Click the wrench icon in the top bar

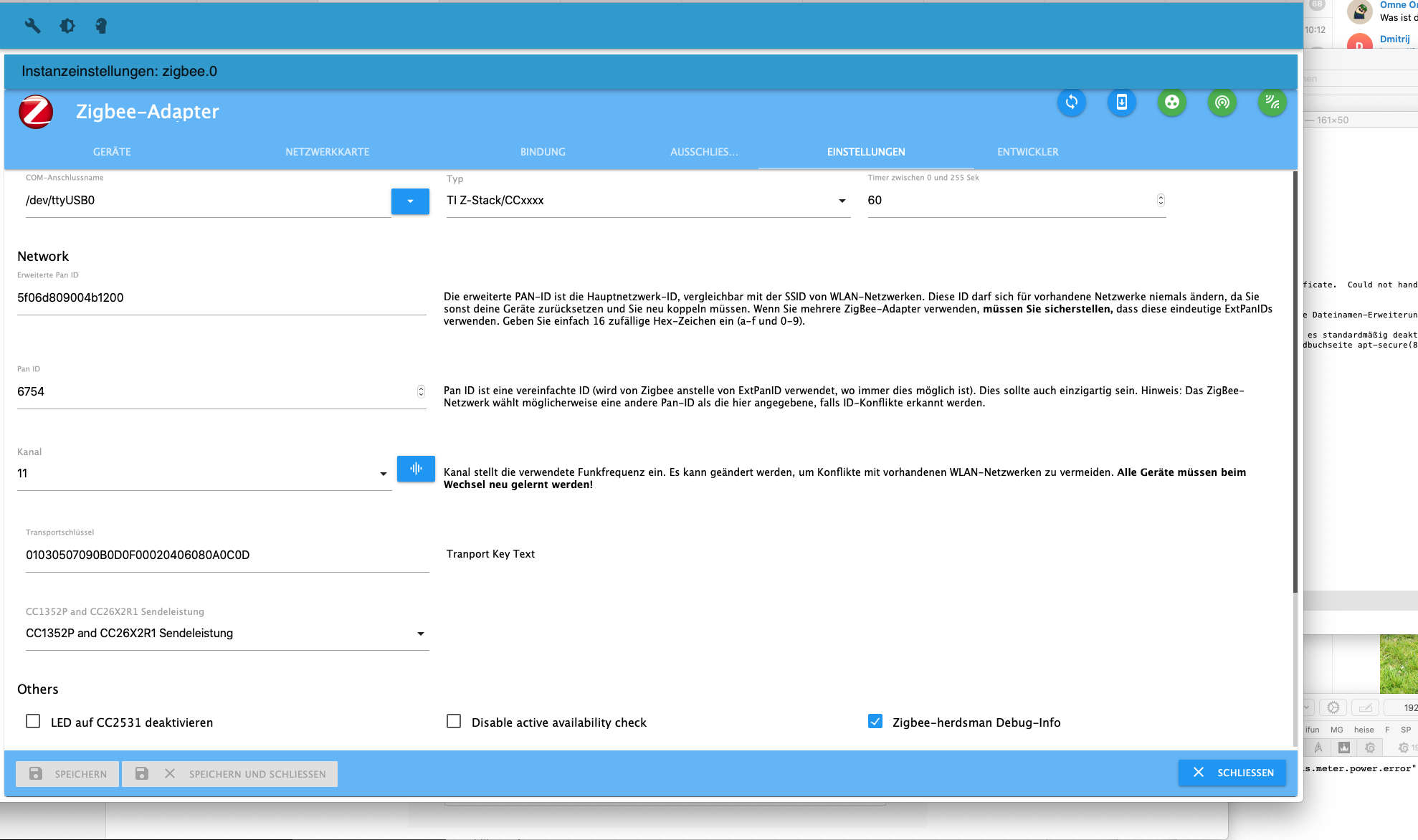pyautogui.click(x=32, y=26)
